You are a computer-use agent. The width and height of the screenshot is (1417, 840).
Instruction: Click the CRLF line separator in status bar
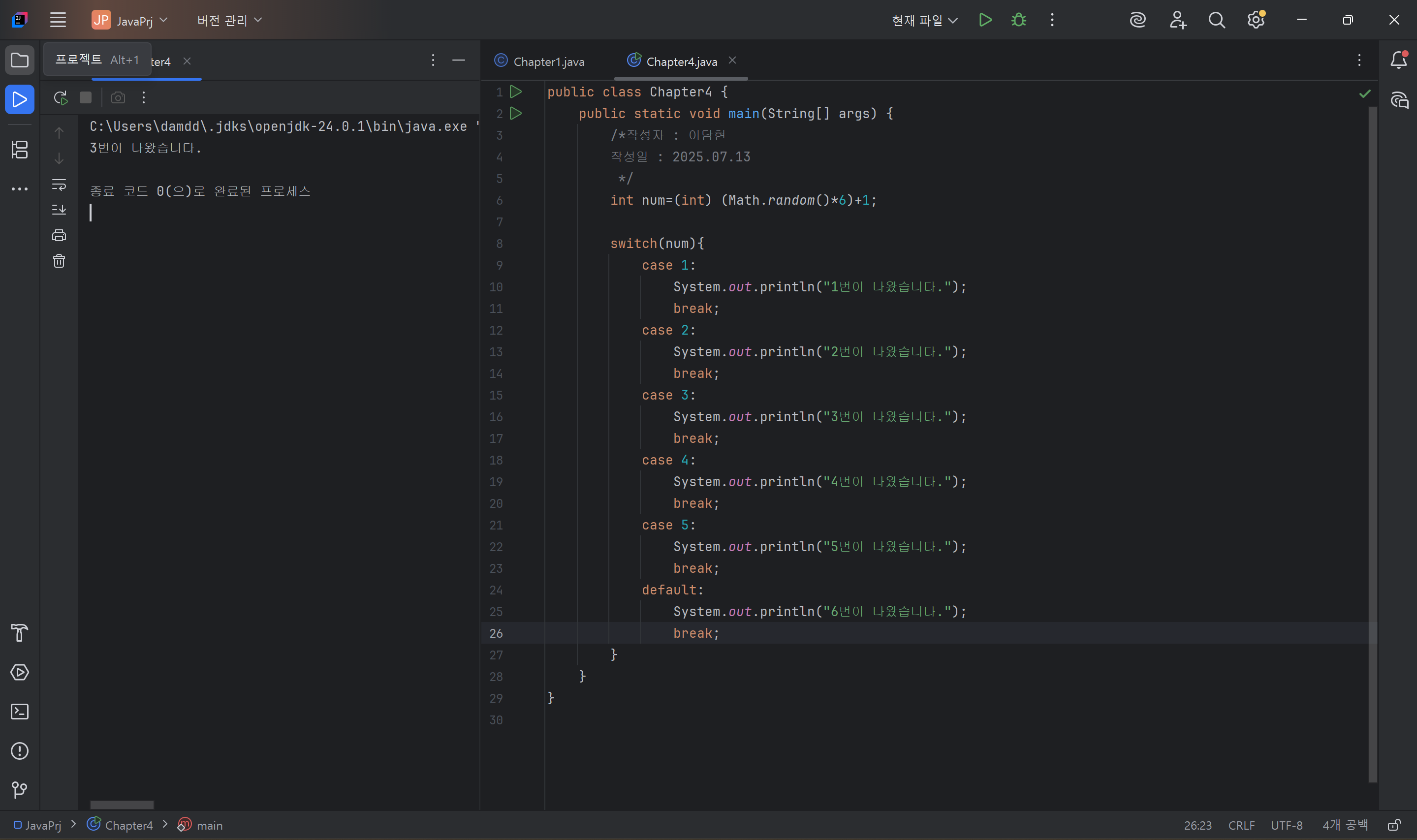pyautogui.click(x=1241, y=825)
